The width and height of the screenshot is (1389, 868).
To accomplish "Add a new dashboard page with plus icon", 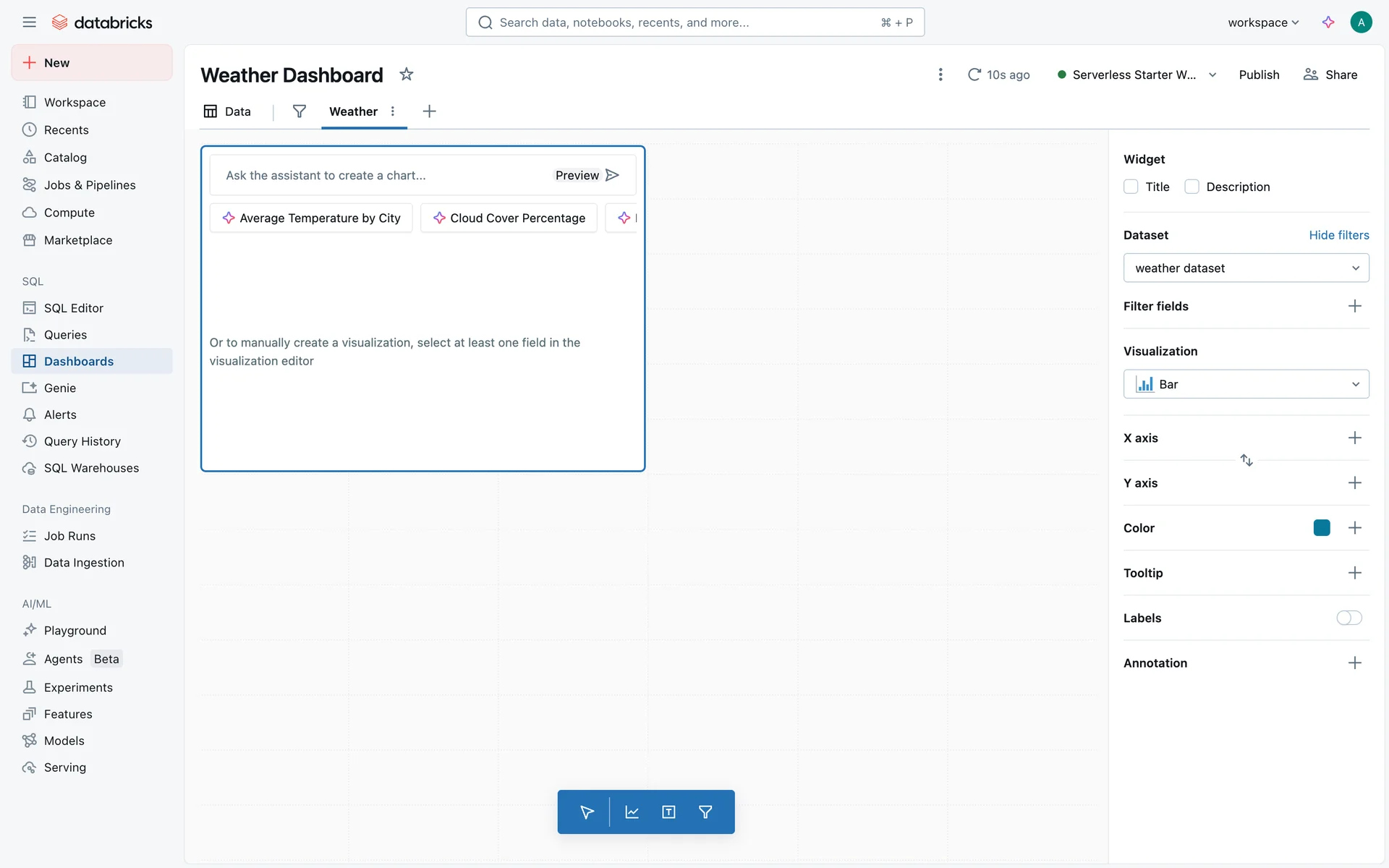I will coord(429,111).
